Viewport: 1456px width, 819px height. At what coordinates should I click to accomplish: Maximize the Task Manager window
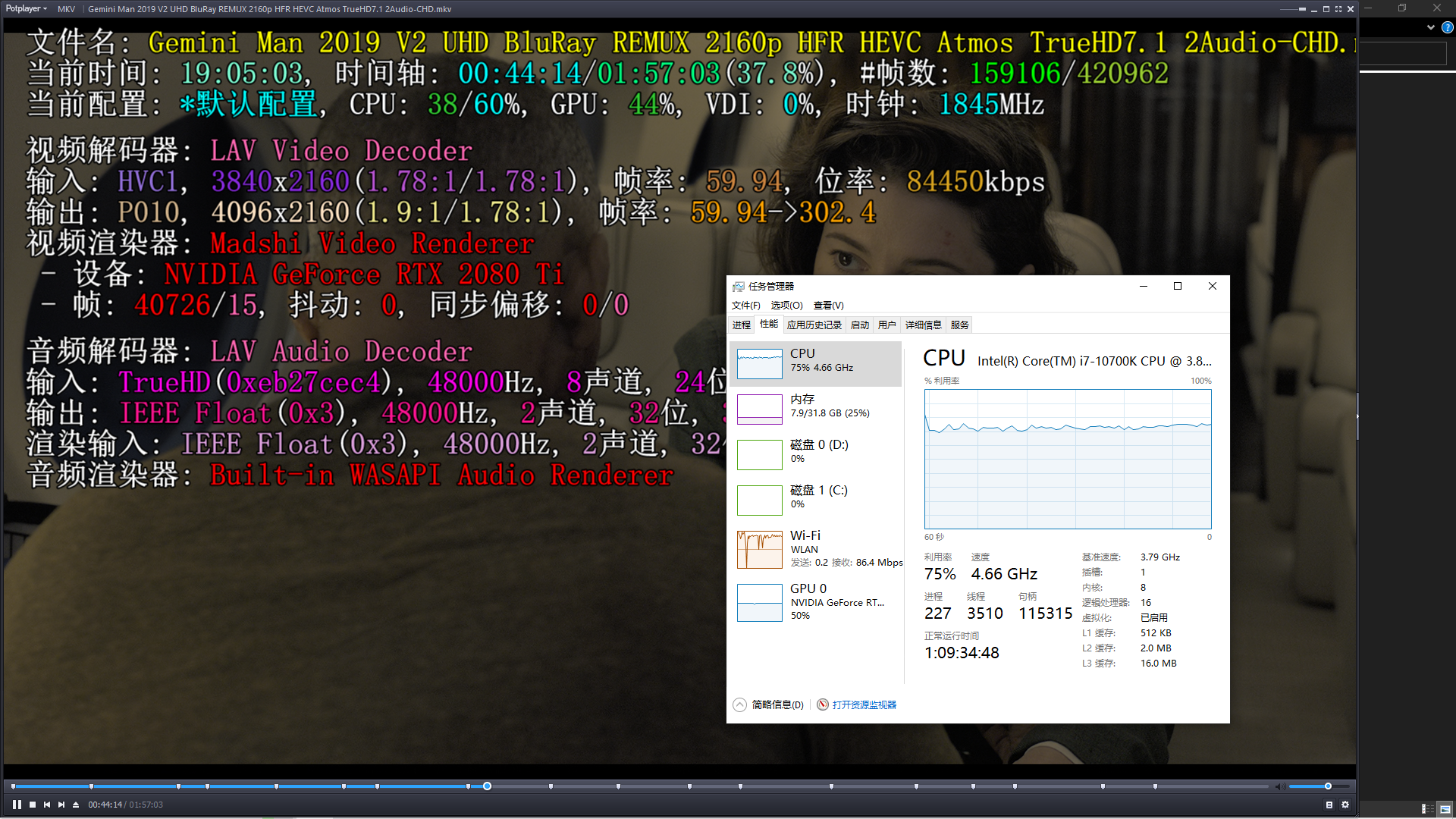[x=1178, y=286]
